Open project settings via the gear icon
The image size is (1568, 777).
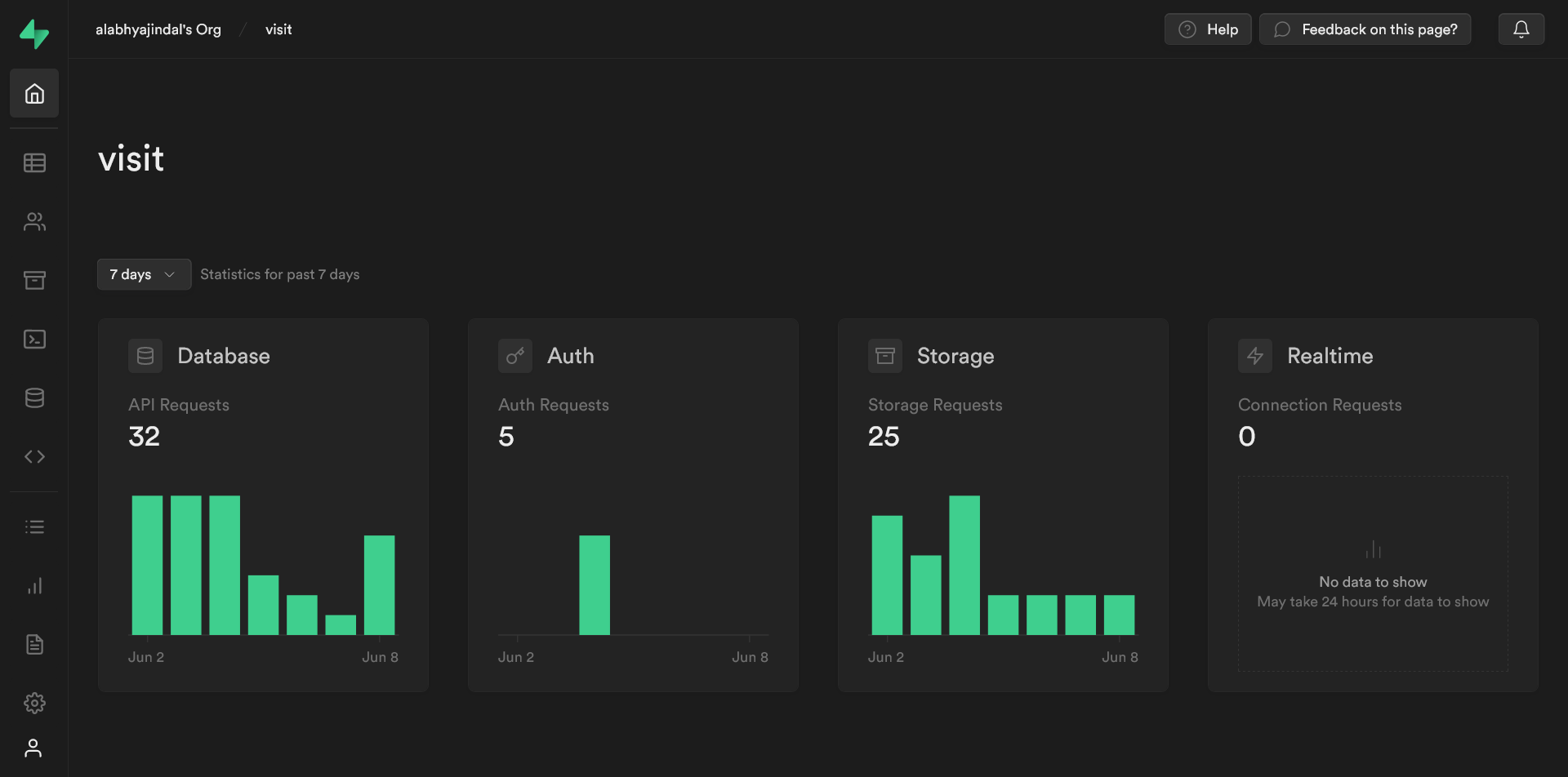pyautogui.click(x=34, y=703)
